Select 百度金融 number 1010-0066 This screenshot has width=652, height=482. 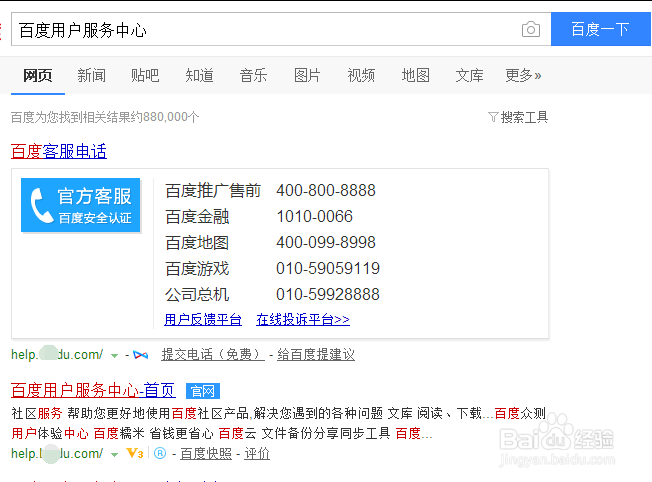click(x=314, y=216)
